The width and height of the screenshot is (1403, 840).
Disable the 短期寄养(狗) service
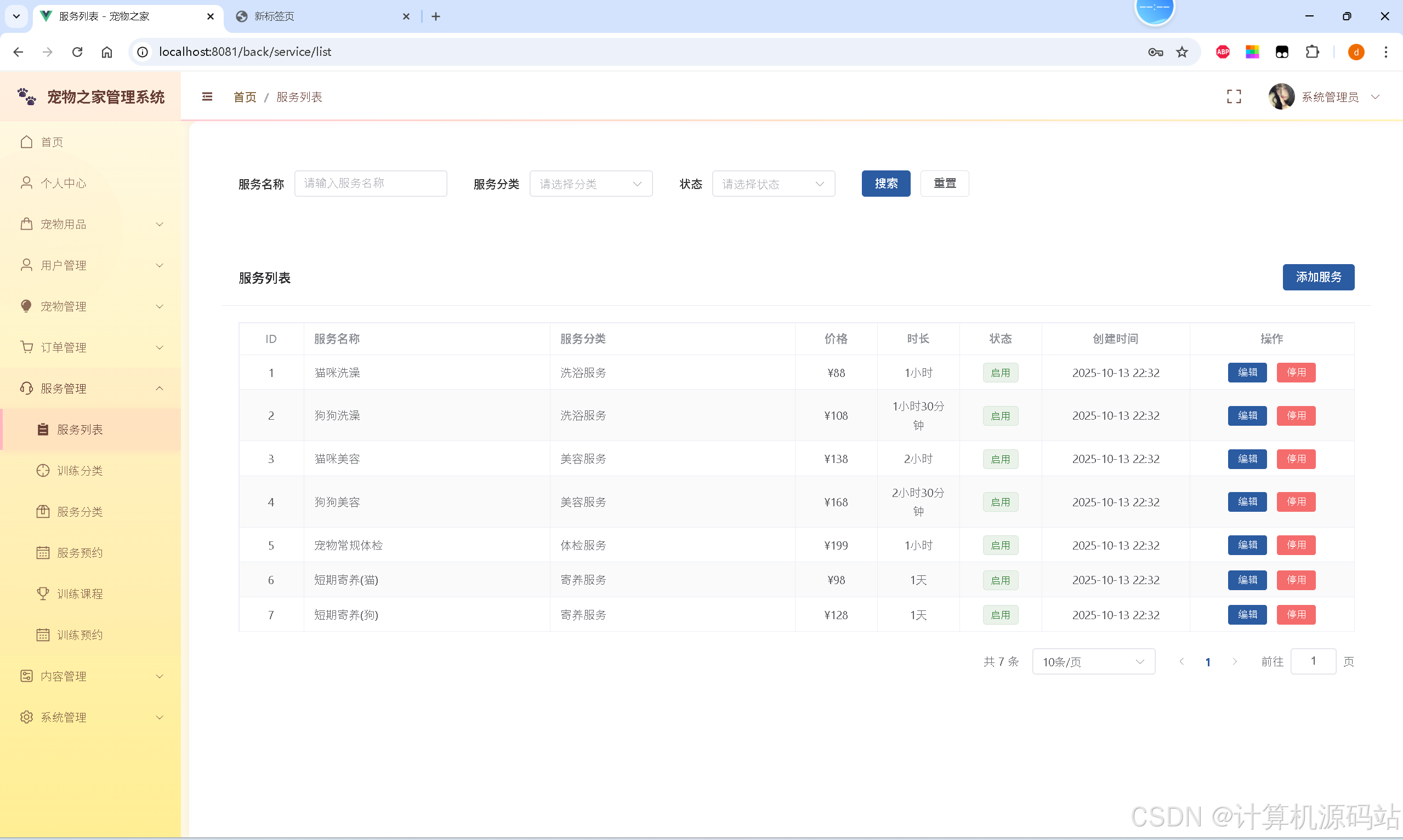tap(1296, 615)
